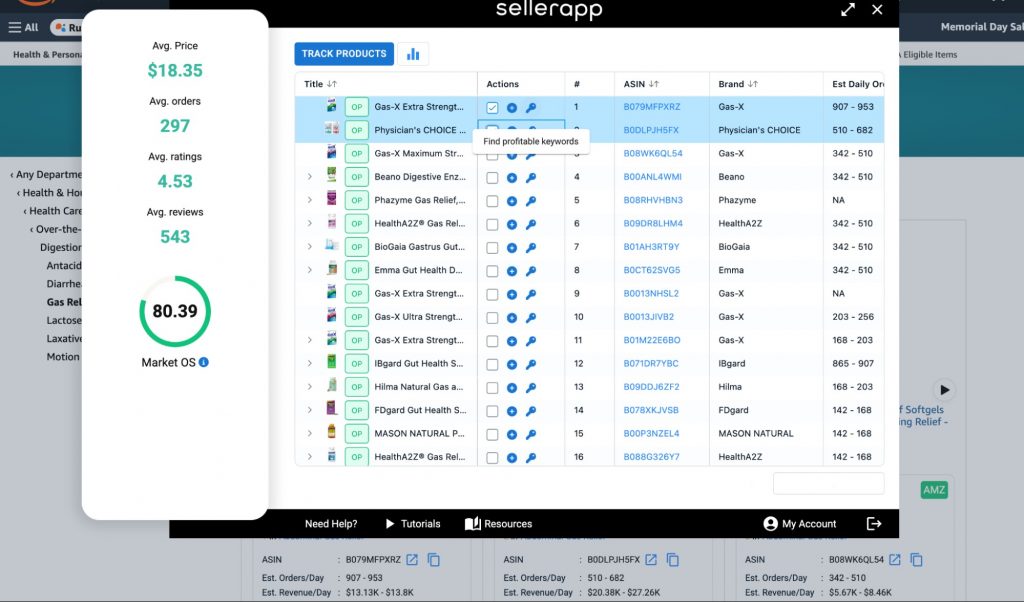Click the plus icon in the Phazyme row

pyautogui.click(x=512, y=201)
